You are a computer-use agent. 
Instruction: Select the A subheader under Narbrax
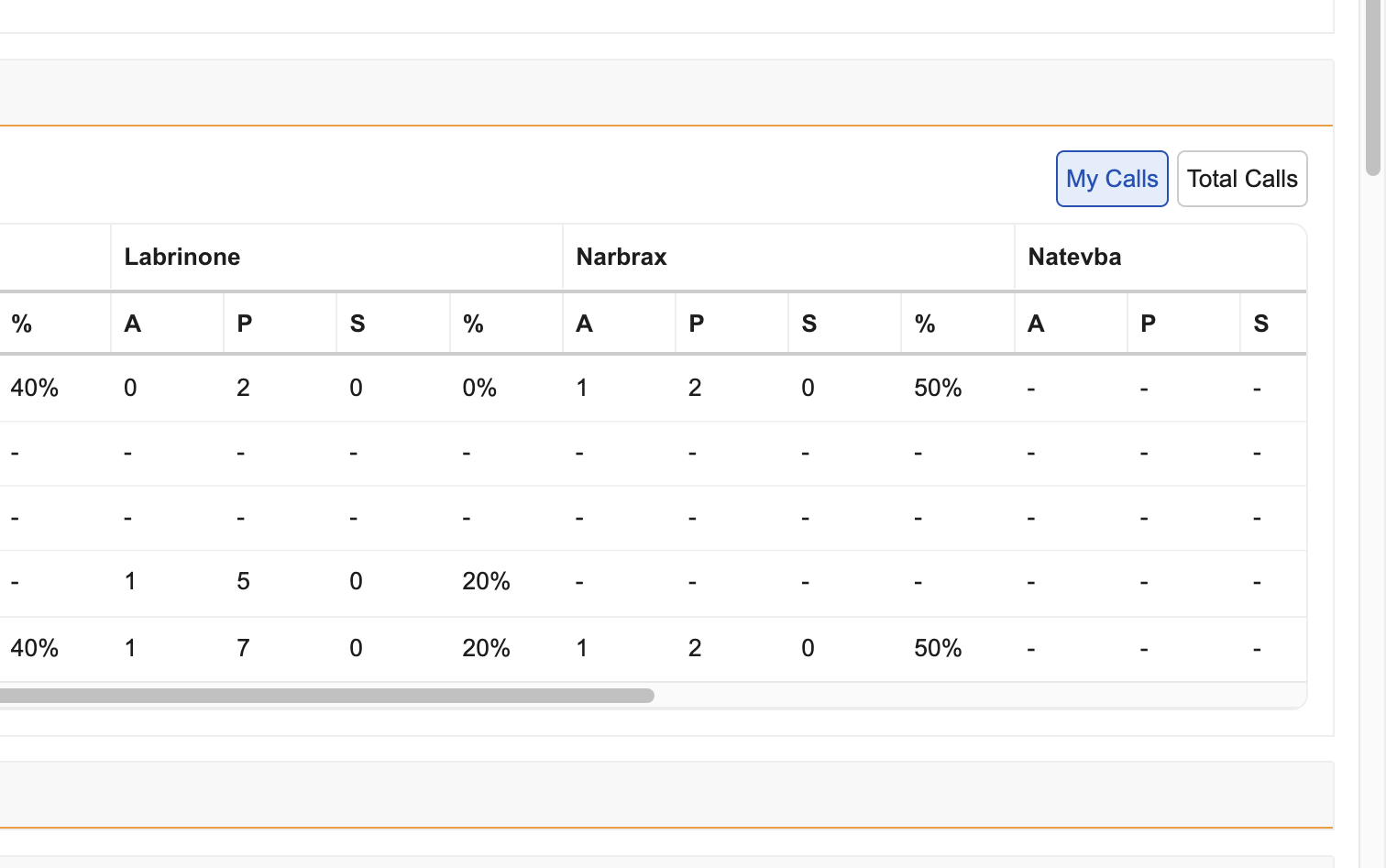[584, 324]
